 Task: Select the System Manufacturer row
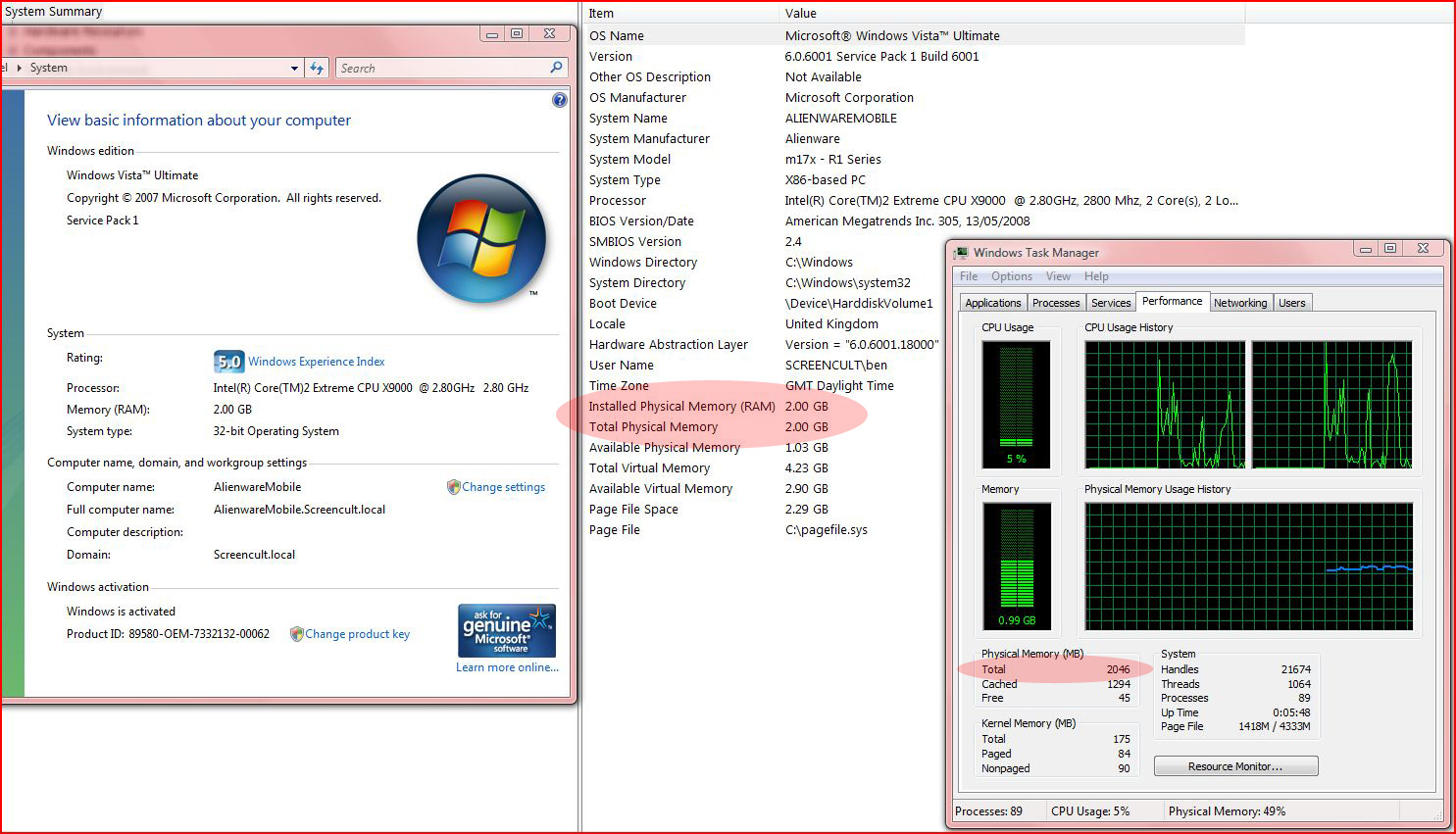point(915,138)
